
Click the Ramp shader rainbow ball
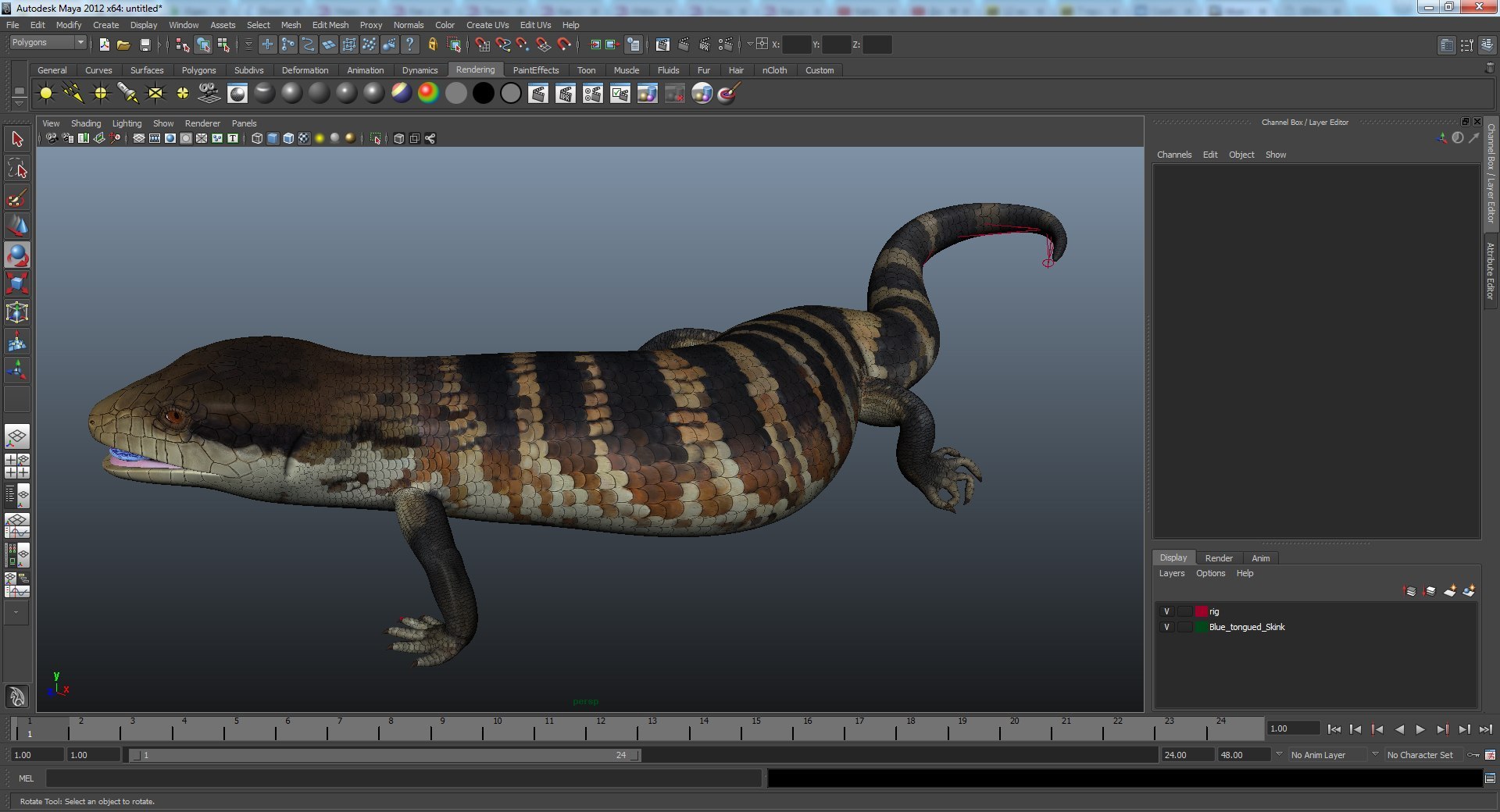tap(428, 94)
